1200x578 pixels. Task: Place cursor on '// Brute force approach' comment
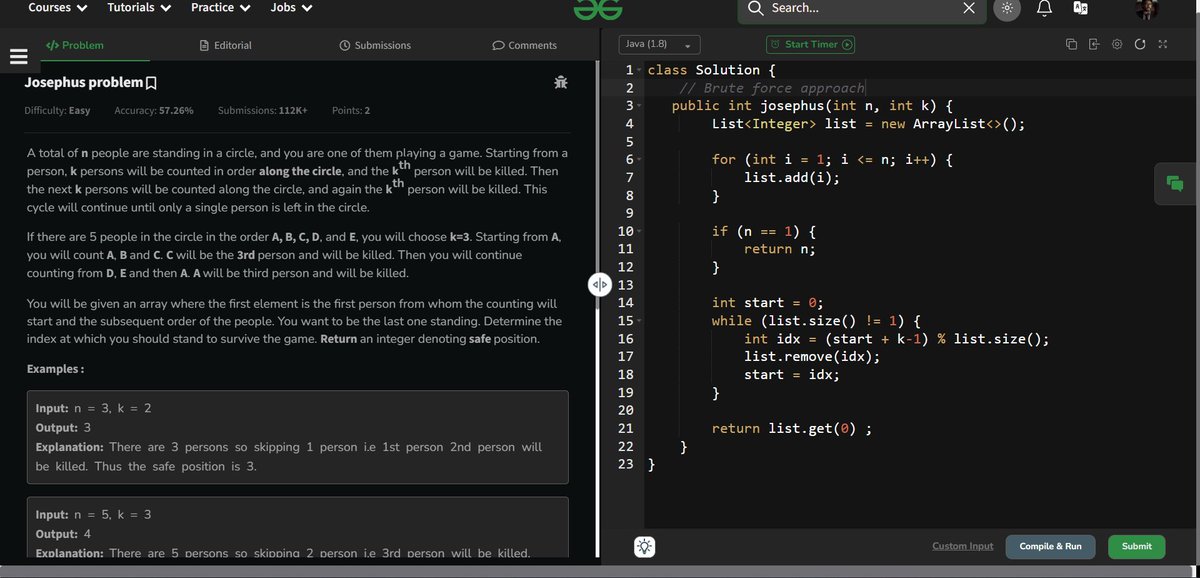click(x=771, y=88)
